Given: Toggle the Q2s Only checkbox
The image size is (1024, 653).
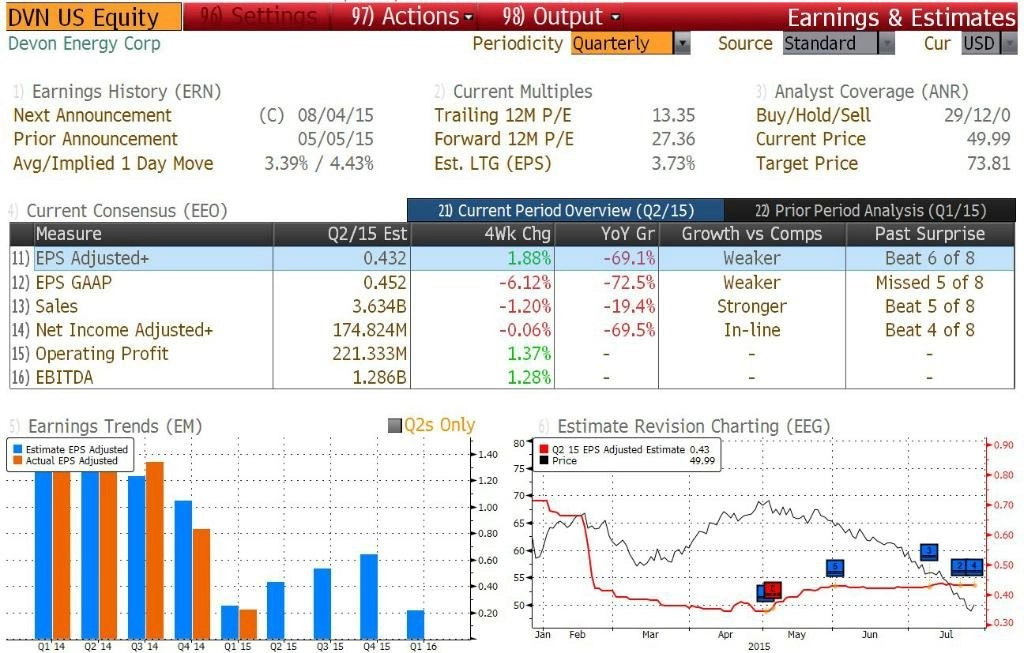Looking at the screenshot, I should click(394, 426).
